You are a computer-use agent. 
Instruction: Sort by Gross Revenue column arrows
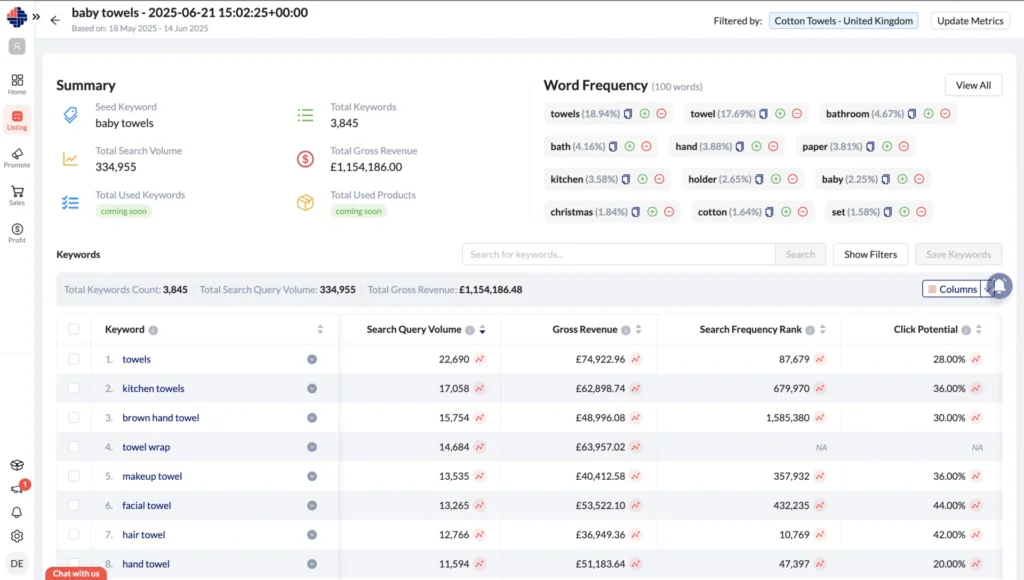639,330
